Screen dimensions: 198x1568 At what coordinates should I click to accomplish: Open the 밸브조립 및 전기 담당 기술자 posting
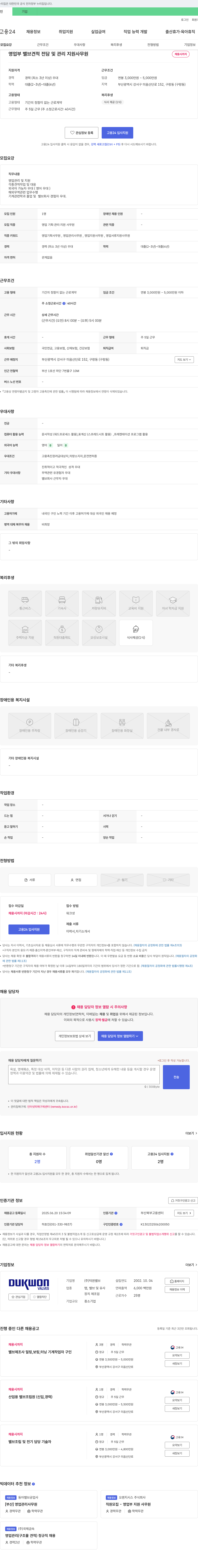[30, 1442]
